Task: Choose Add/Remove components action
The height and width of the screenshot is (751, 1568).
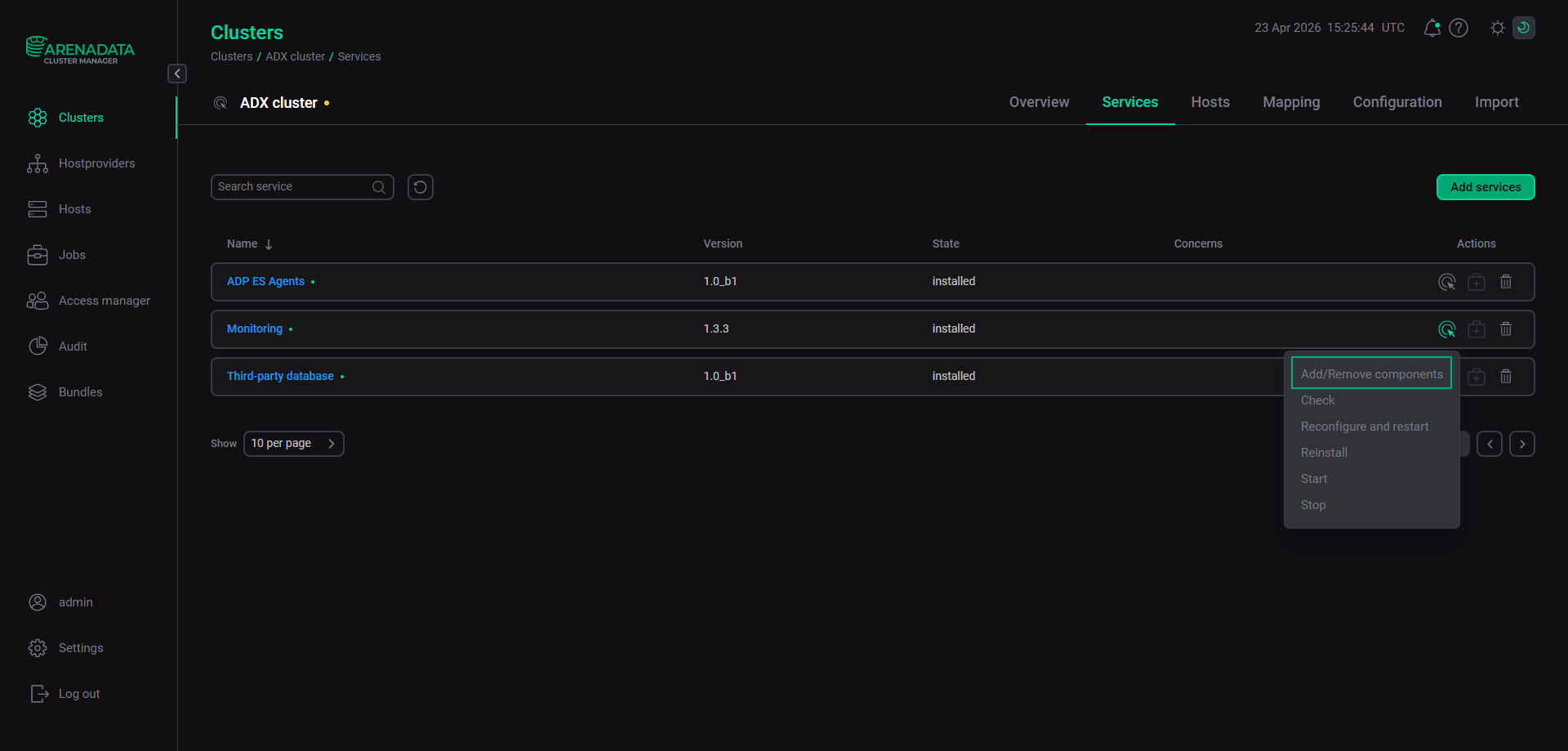Action: click(1372, 373)
